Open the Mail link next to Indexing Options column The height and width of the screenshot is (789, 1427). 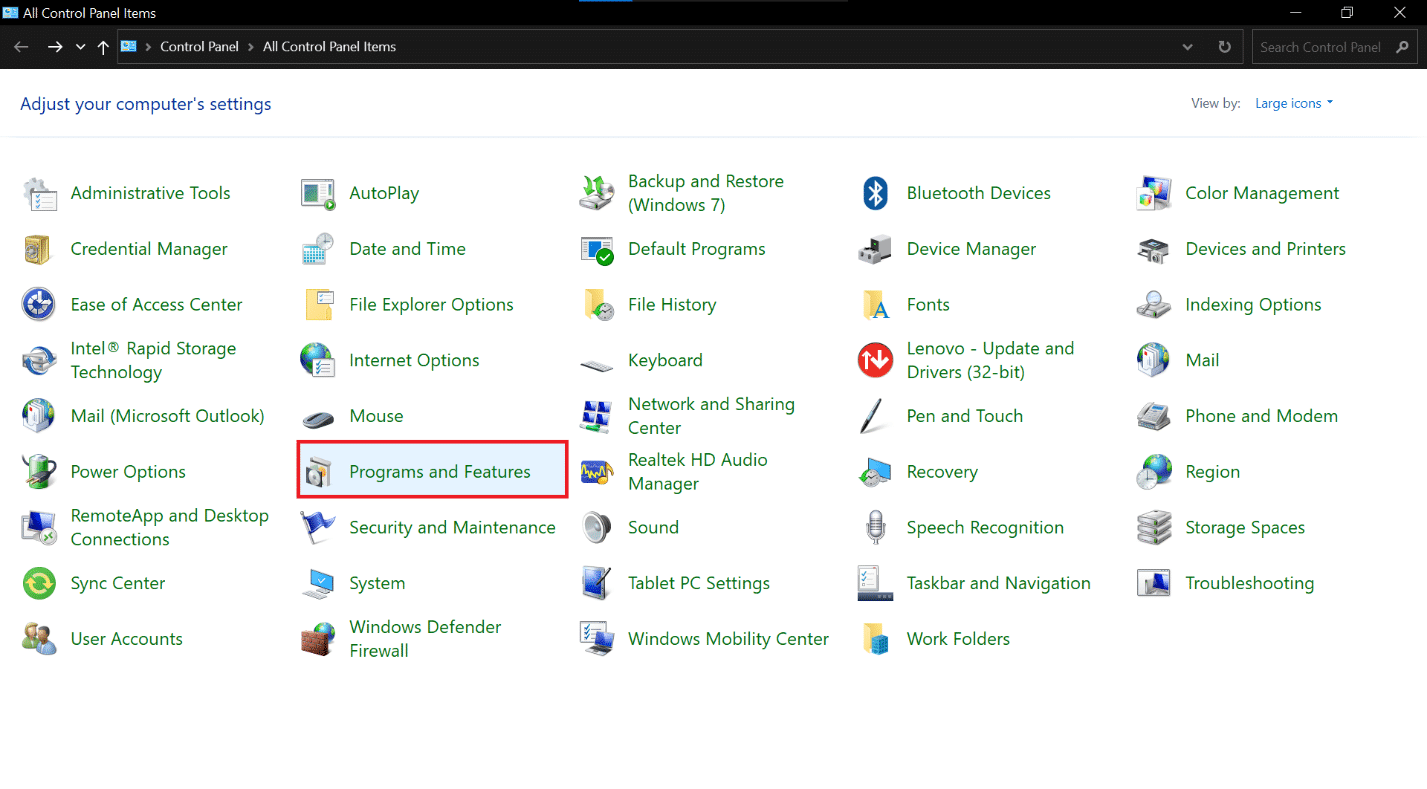point(1202,361)
